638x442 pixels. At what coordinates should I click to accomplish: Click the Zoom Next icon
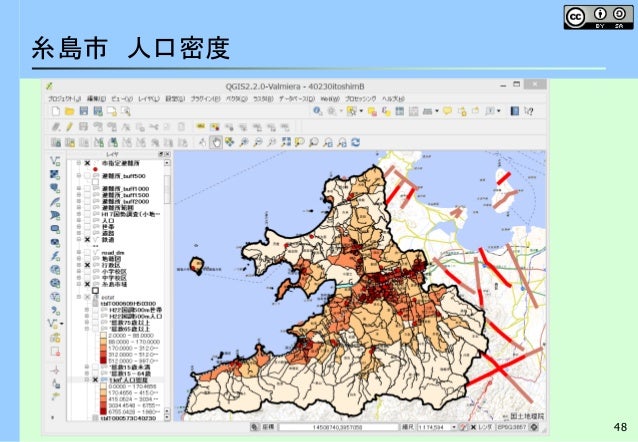click(342, 142)
